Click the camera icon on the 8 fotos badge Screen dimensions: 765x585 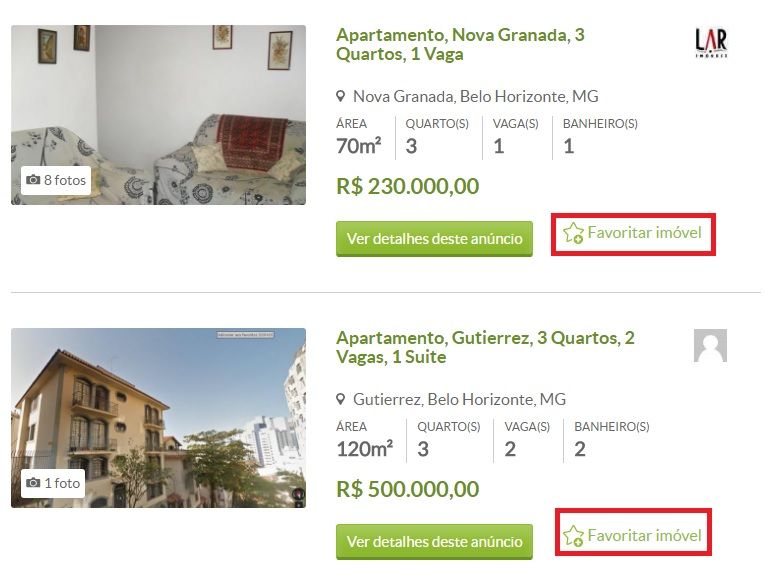(34, 180)
